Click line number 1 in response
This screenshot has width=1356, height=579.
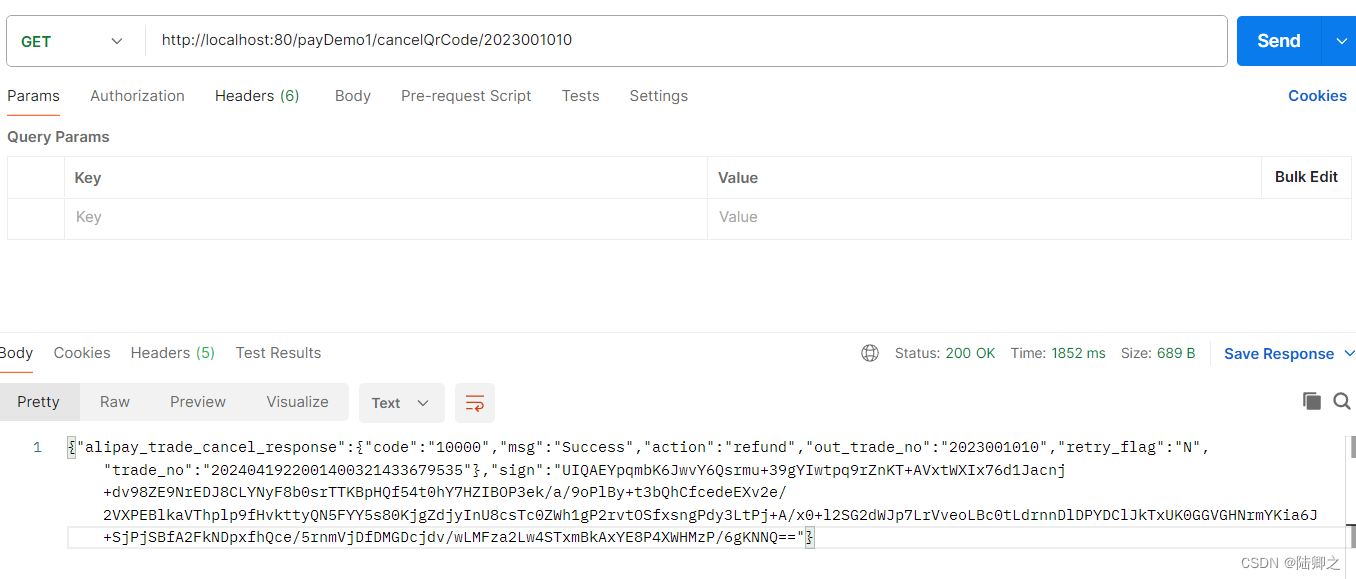[x=38, y=447]
